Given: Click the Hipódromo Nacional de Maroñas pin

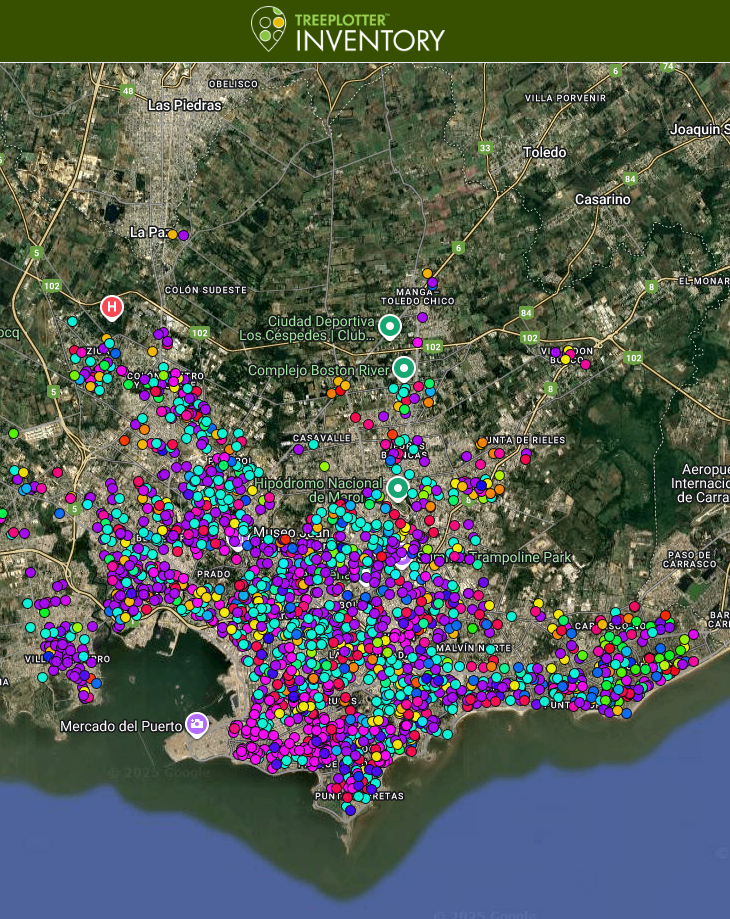Looking at the screenshot, I should pos(398,489).
